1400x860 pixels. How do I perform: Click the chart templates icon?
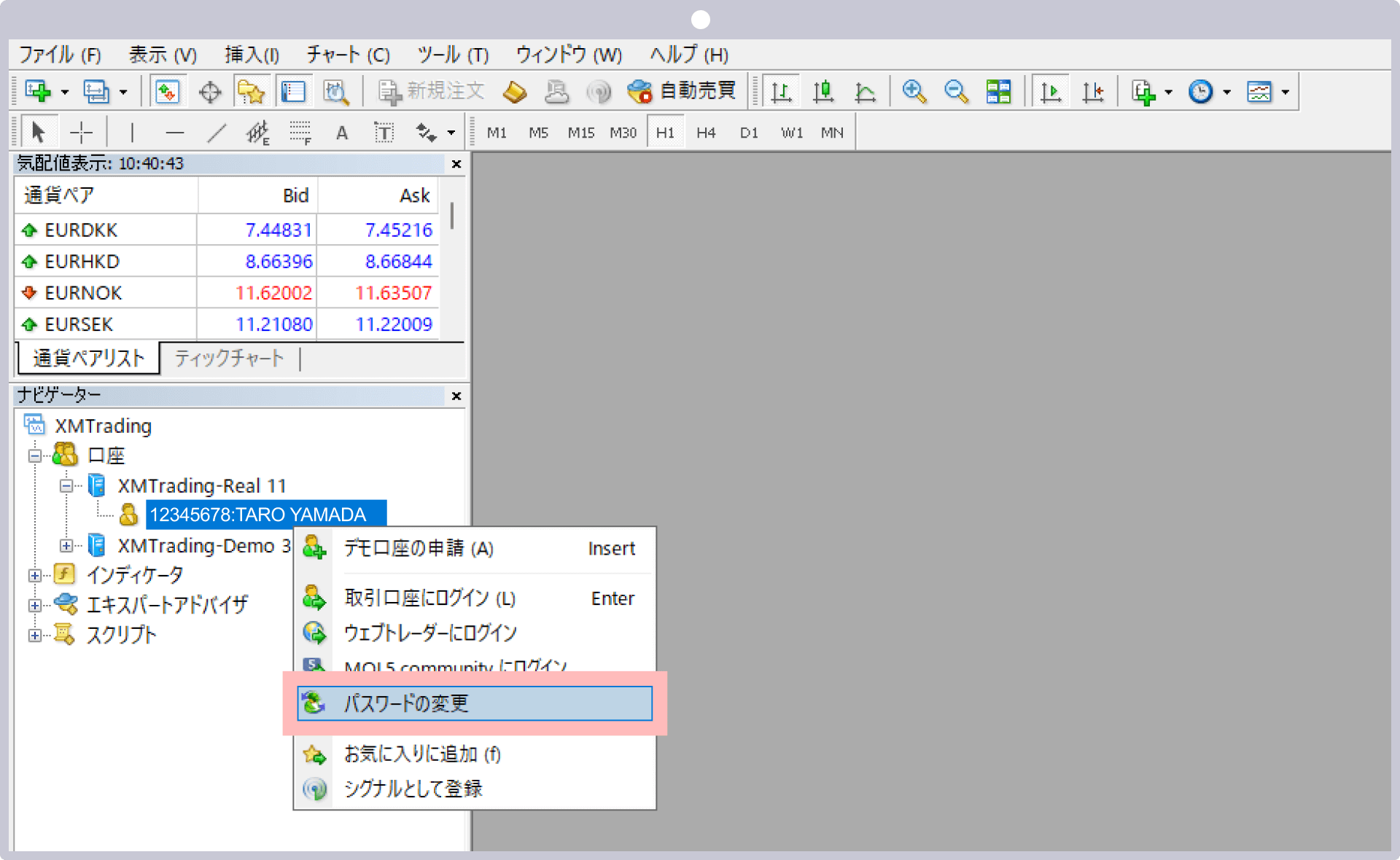click(x=1259, y=92)
